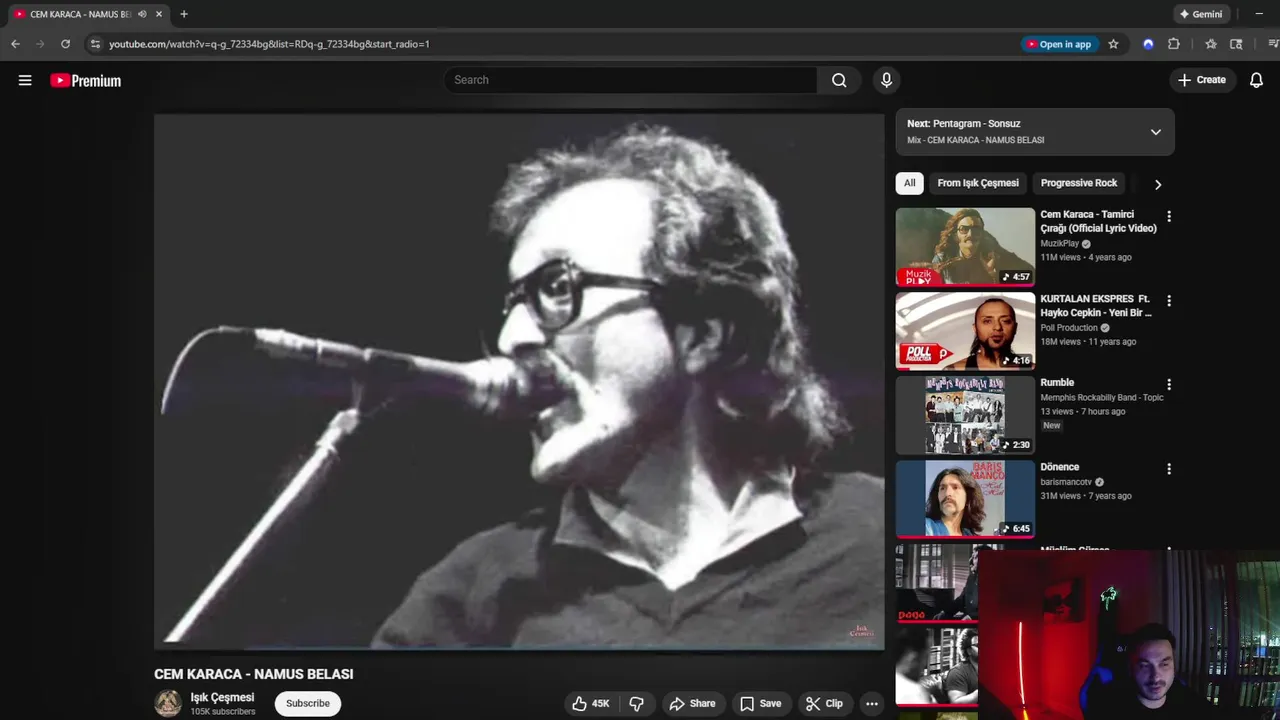Reload the current page
The image size is (1280, 720).
coord(65,44)
